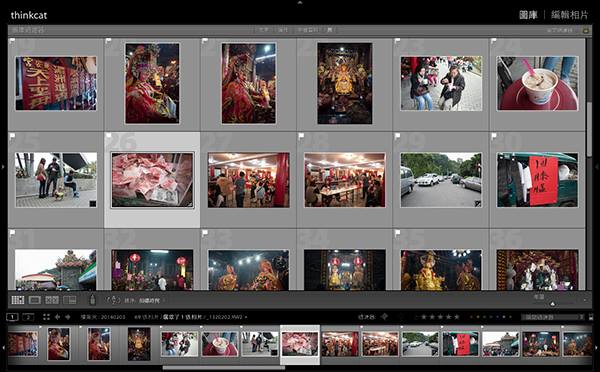Click the grid vertical scrollbar
Image resolution: width=600 pixels, height=372 pixels.
coord(589,129)
